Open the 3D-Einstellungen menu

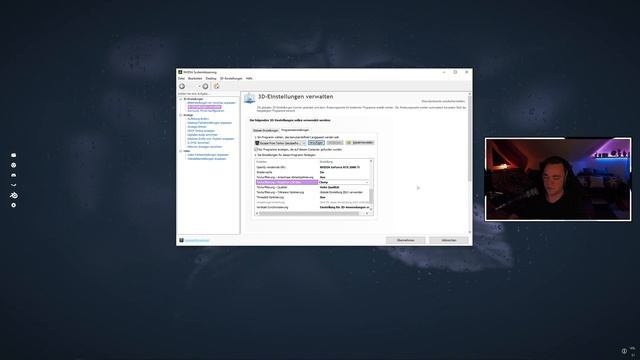click(231, 78)
